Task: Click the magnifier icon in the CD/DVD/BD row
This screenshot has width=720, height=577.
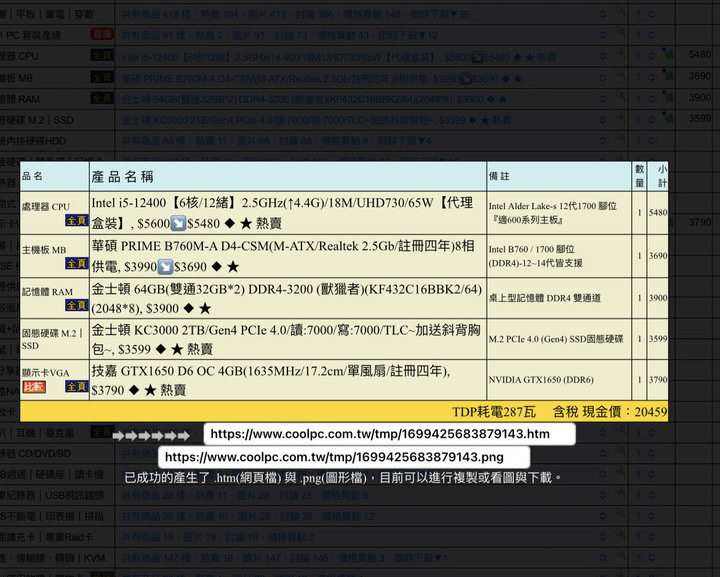Action: click(620, 451)
